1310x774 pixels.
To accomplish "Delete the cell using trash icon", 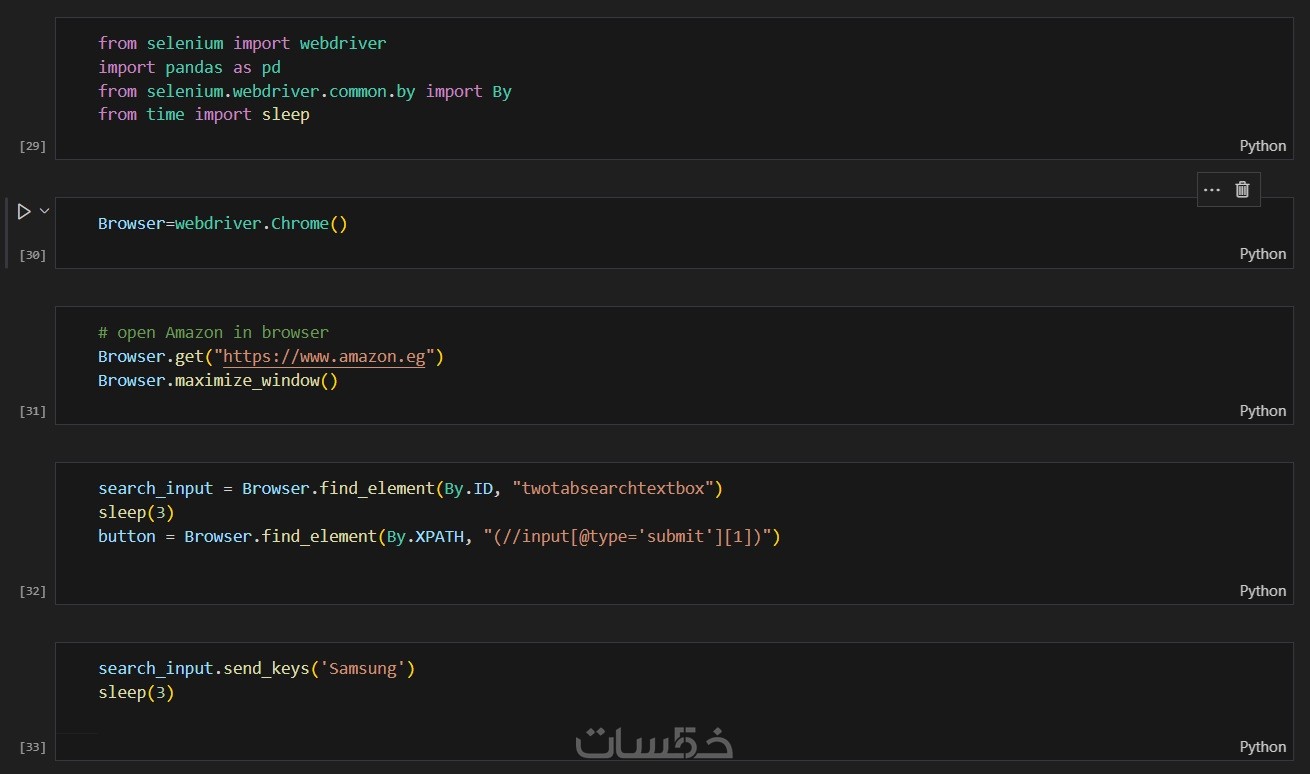I will tap(1242, 190).
